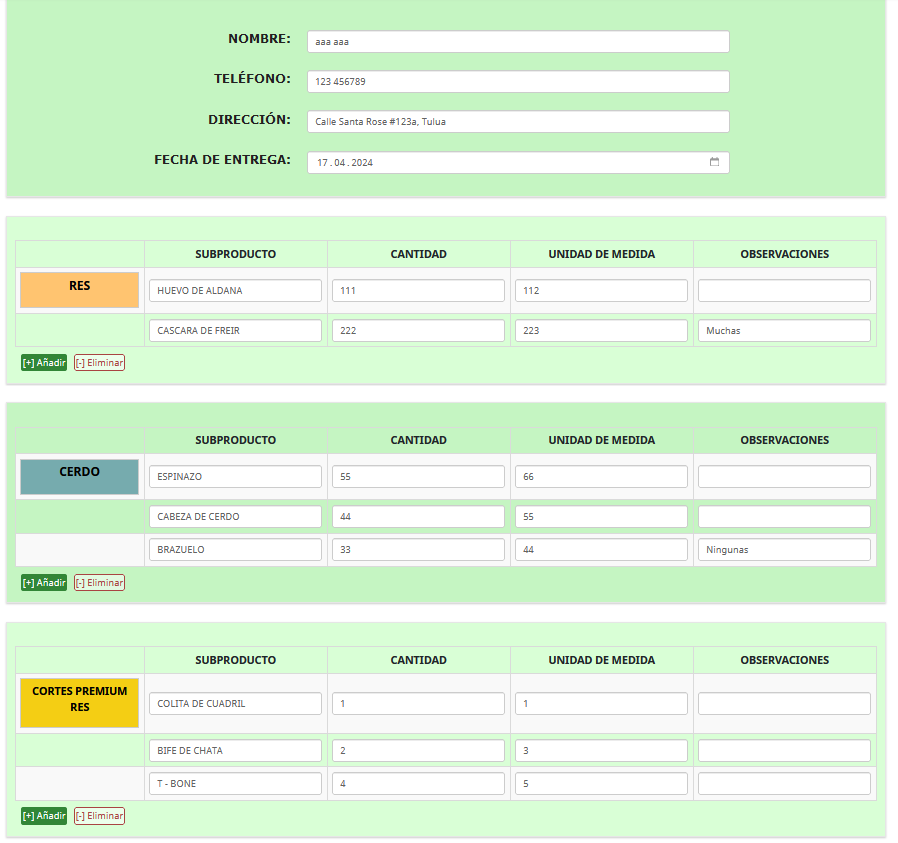
Task: Click empty observaciones field for T - BONE
Action: pyautogui.click(x=784, y=784)
